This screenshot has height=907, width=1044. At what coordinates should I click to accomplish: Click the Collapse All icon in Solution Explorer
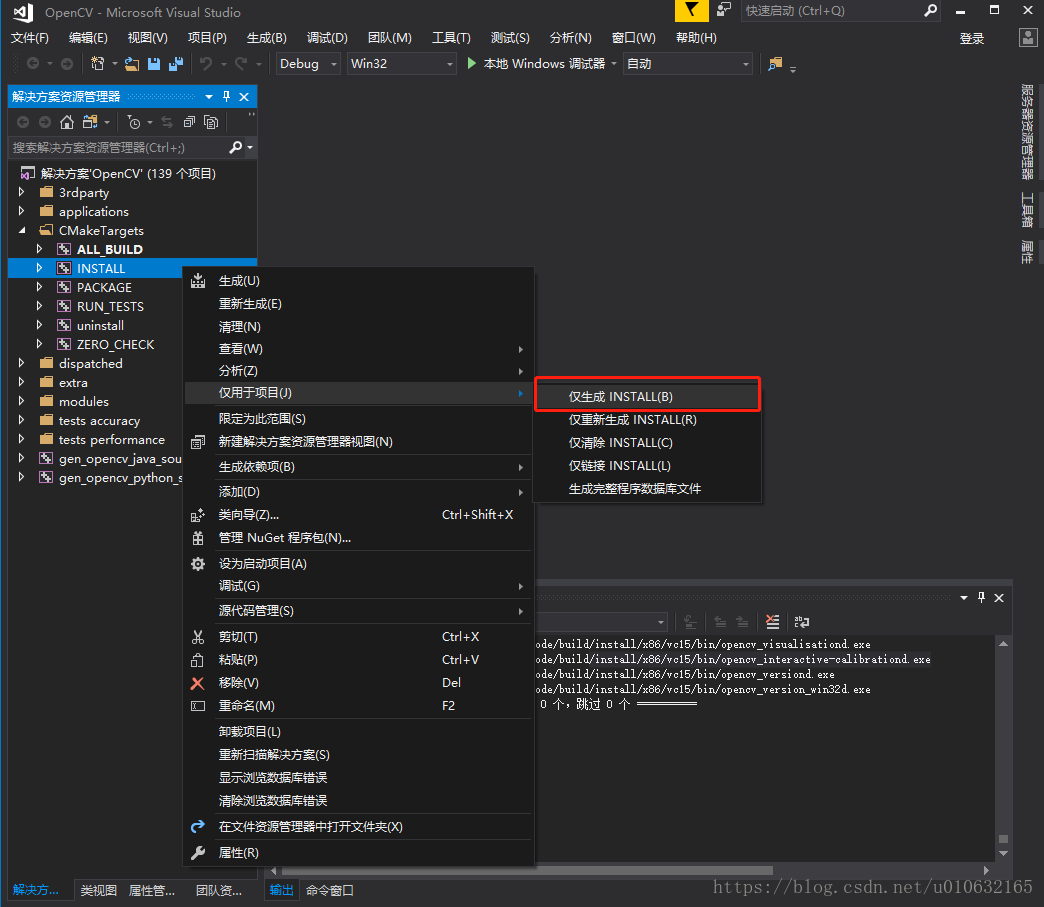coord(189,122)
